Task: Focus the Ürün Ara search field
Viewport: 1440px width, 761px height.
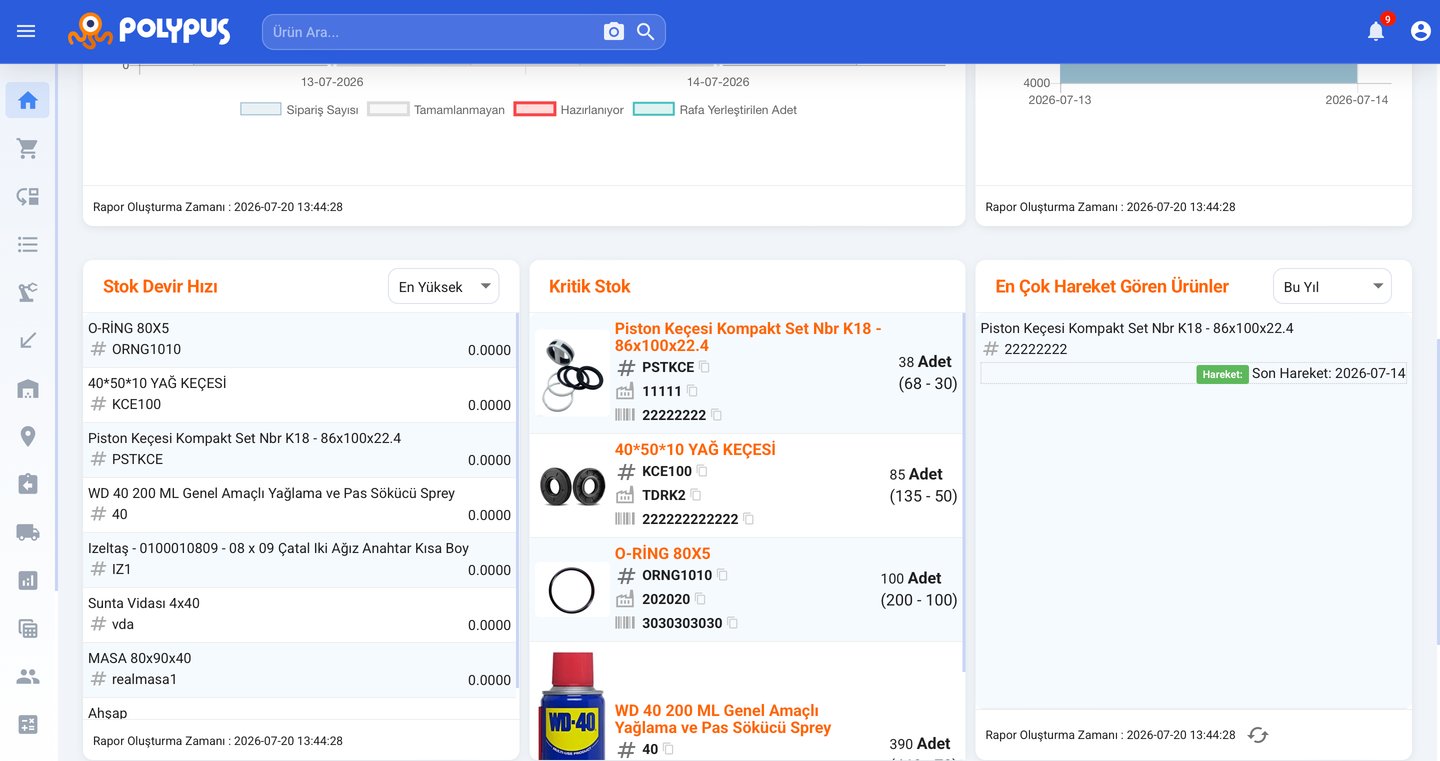Action: [432, 32]
